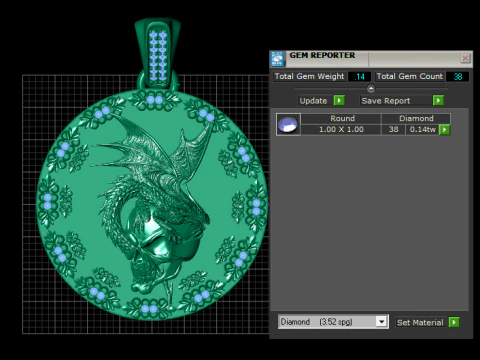Screen dimensions: 480x360
Task: Click the Total Gem Weight label
Action: 309,76
